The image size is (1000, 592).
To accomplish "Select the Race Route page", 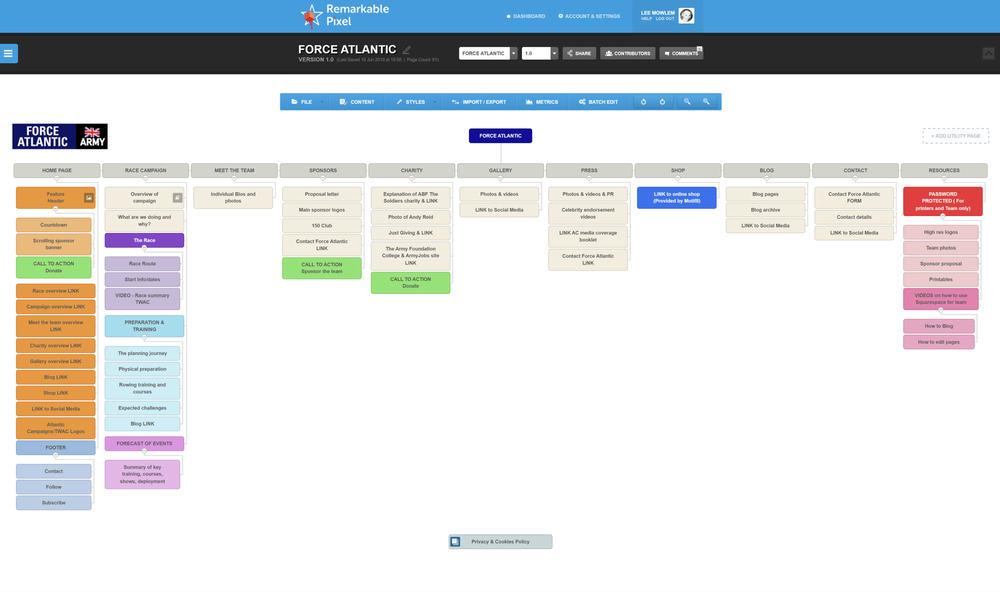I will pyautogui.click(x=142, y=263).
